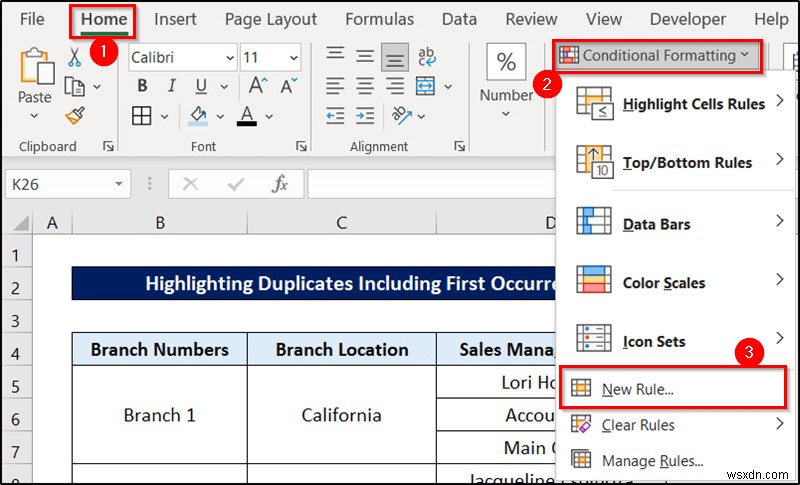Center text horizontally
Screen dimensions: 800x485
(x=365, y=86)
